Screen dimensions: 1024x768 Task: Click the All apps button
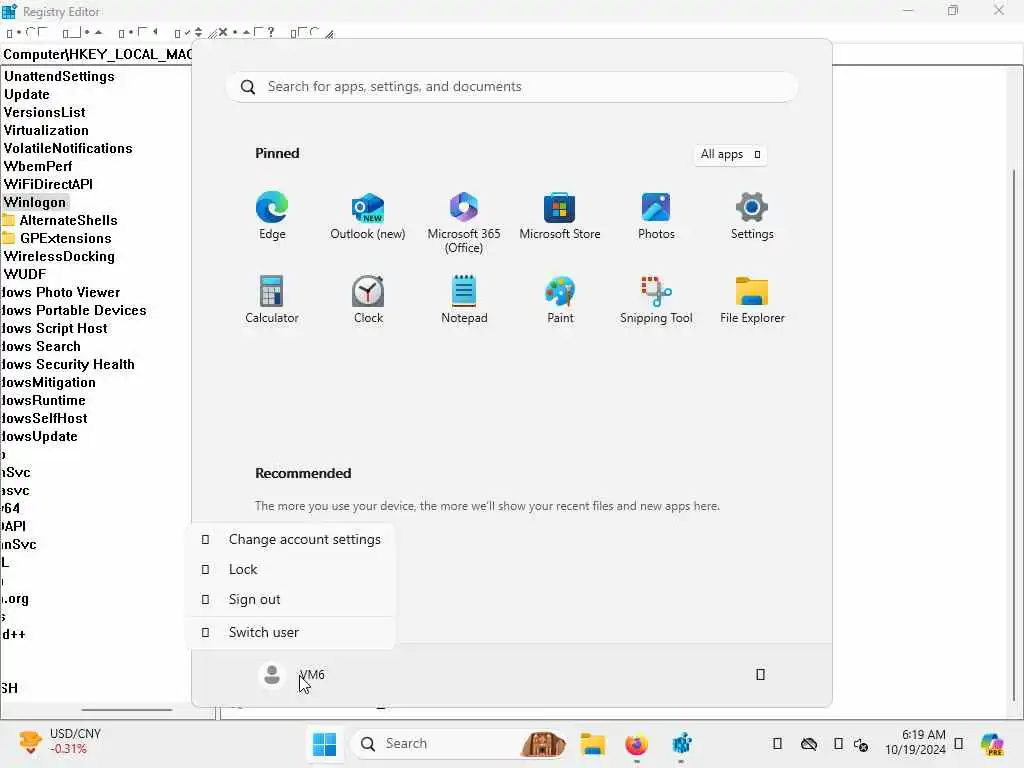click(729, 155)
